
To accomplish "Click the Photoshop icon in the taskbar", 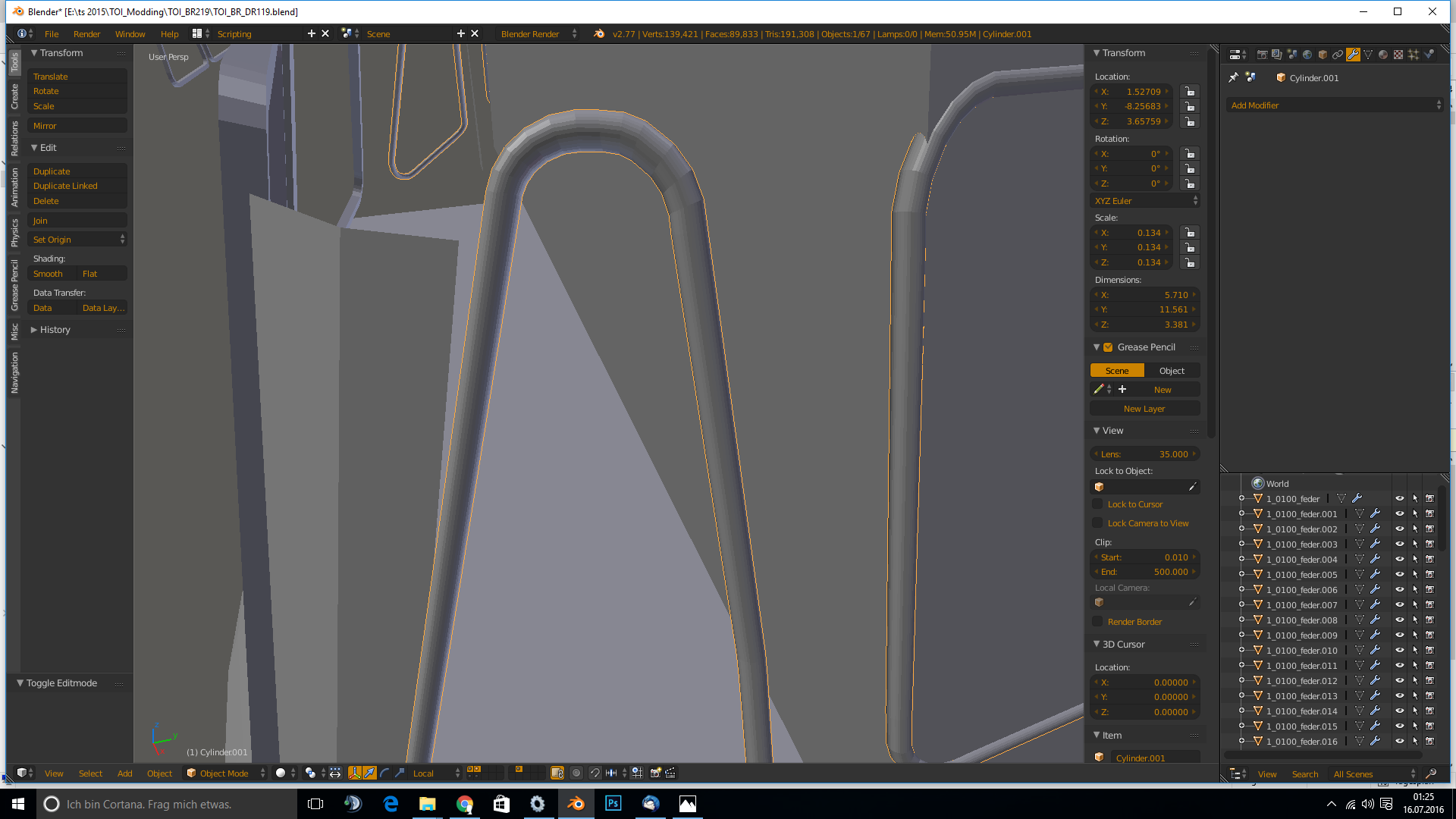I will [x=613, y=804].
